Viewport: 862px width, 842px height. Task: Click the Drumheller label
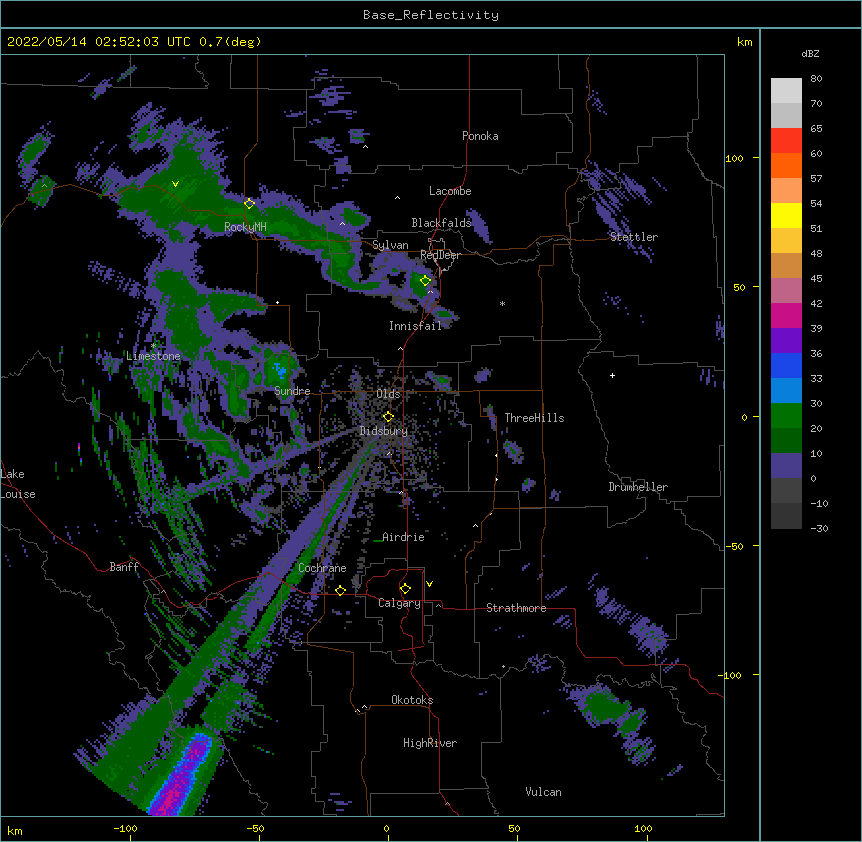[x=638, y=487]
